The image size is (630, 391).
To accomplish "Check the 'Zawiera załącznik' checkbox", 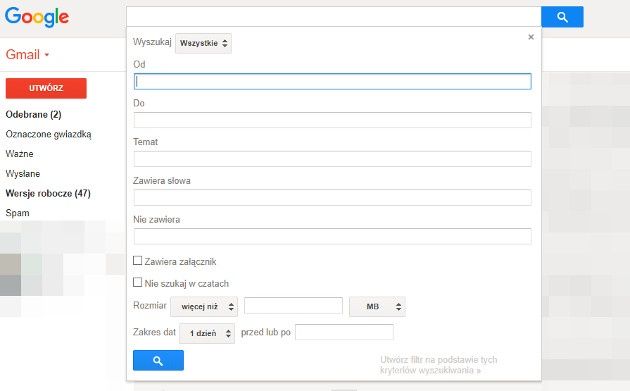I will point(137,261).
